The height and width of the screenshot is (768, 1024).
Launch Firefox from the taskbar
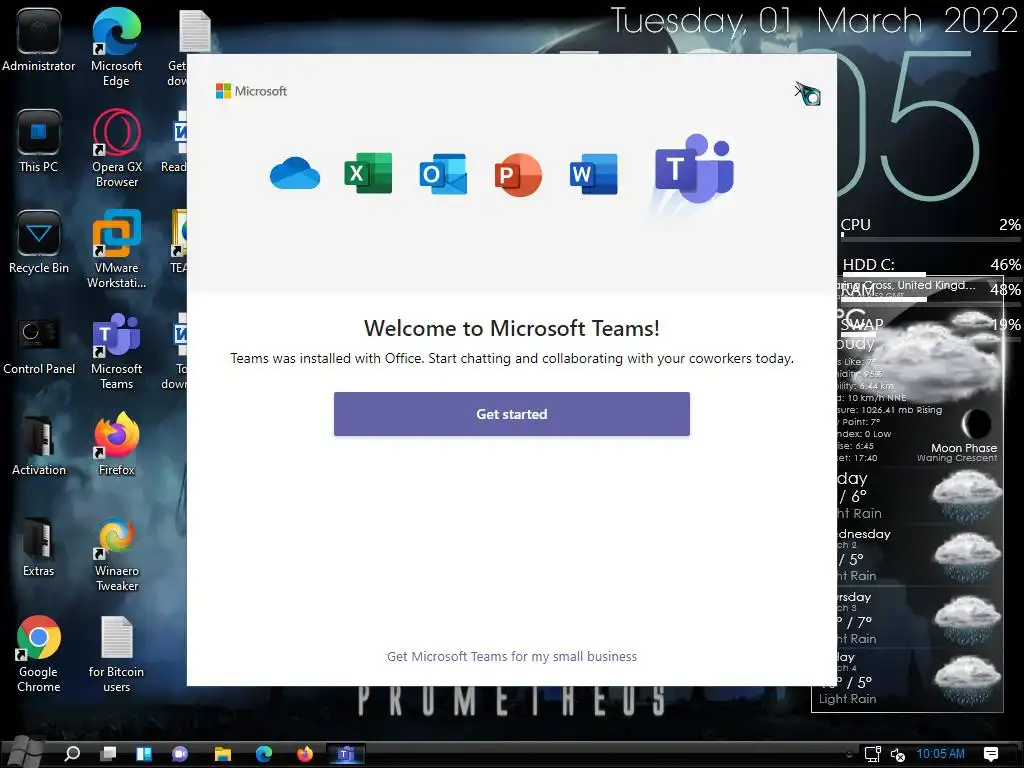click(x=305, y=754)
